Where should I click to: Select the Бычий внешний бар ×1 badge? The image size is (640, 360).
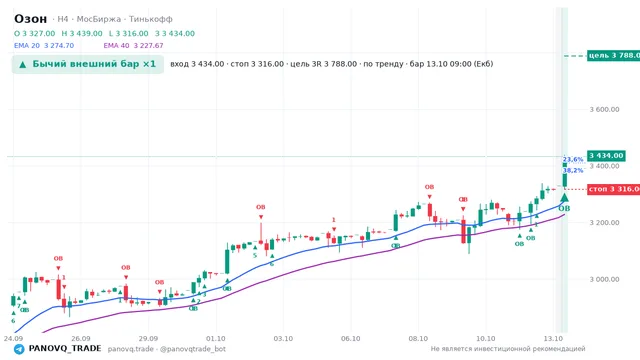click(x=88, y=64)
